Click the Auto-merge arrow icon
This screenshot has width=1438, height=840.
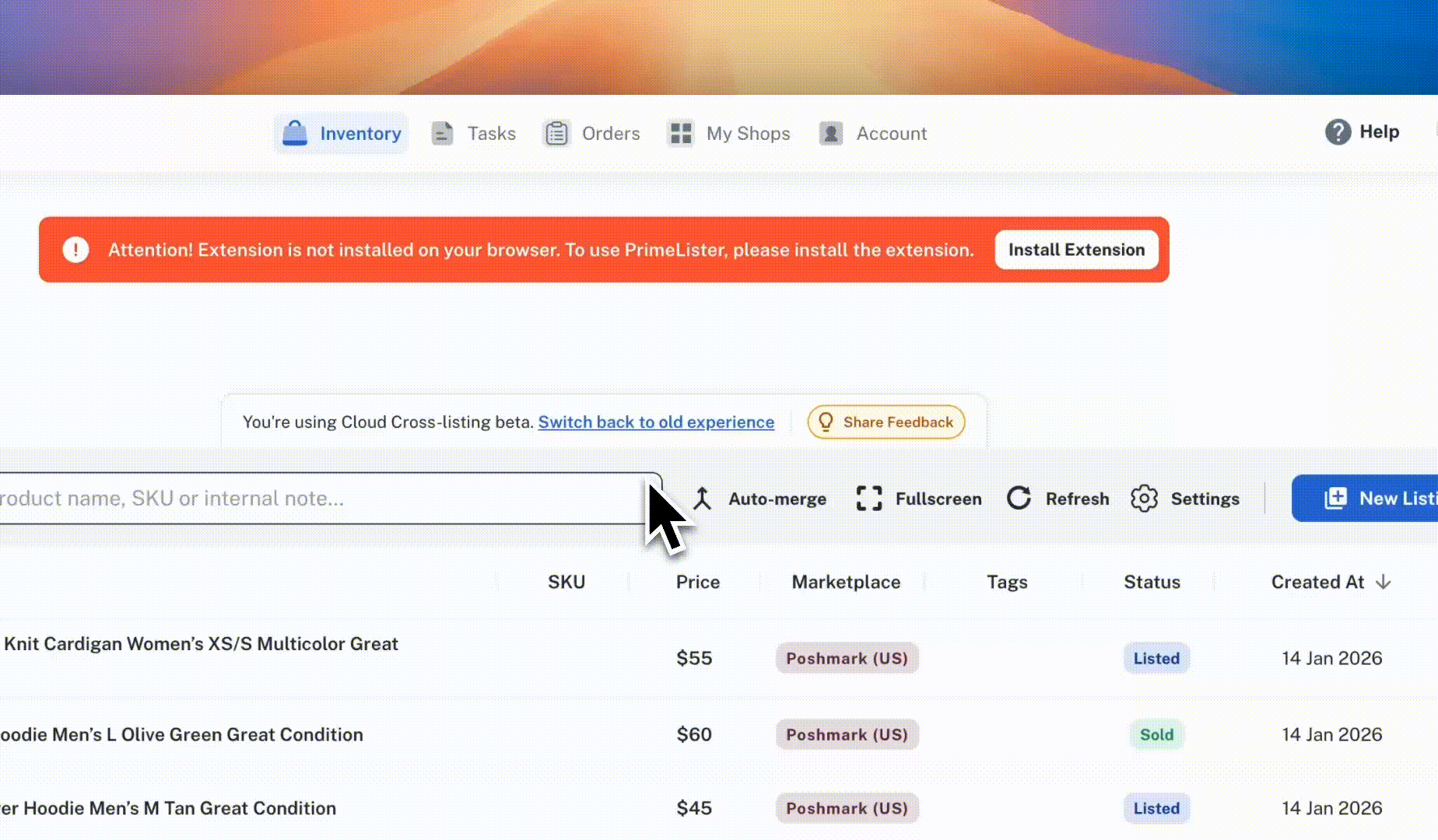click(x=703, y=499)
